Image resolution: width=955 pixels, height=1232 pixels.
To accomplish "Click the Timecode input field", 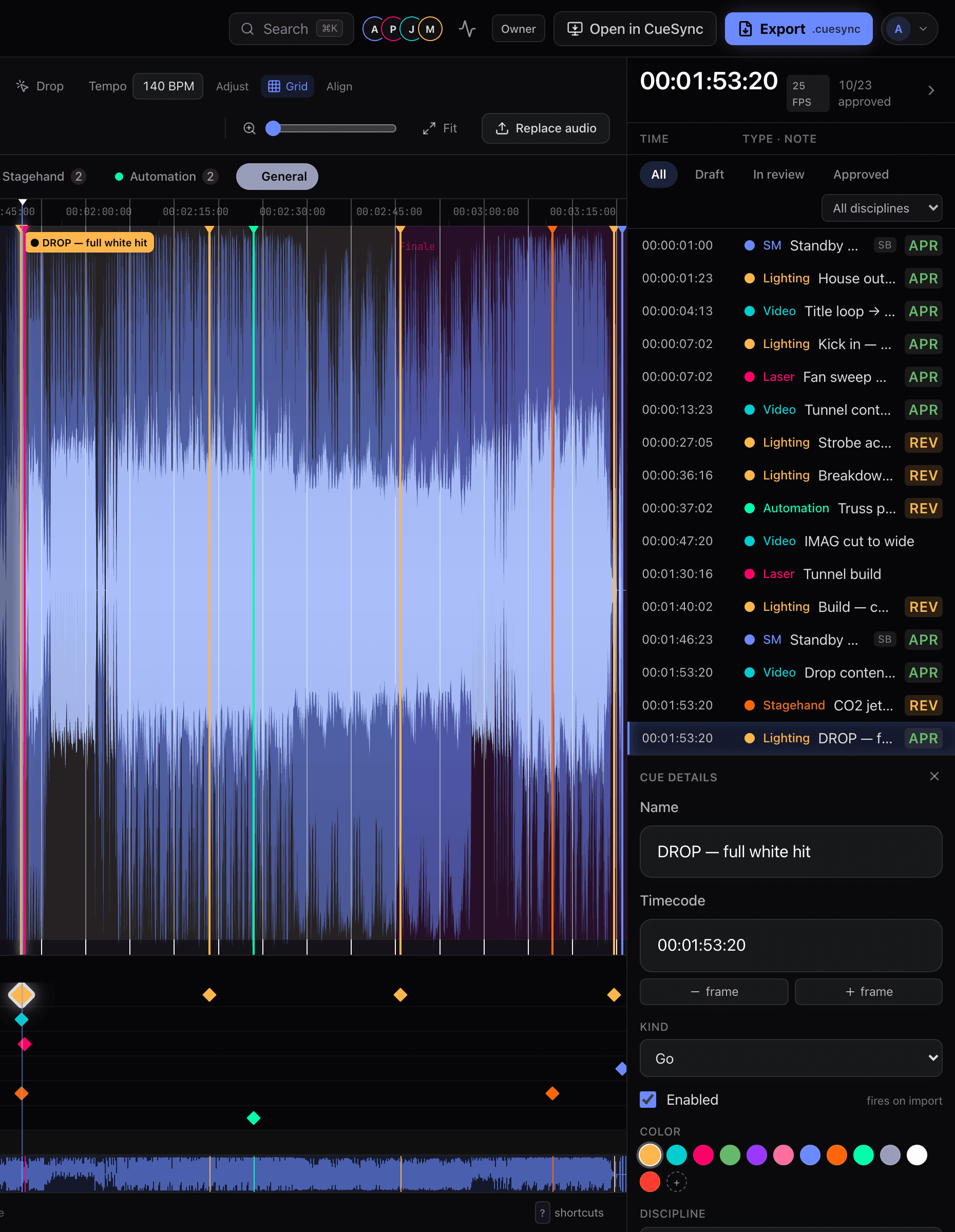I will tap(791, 945).
